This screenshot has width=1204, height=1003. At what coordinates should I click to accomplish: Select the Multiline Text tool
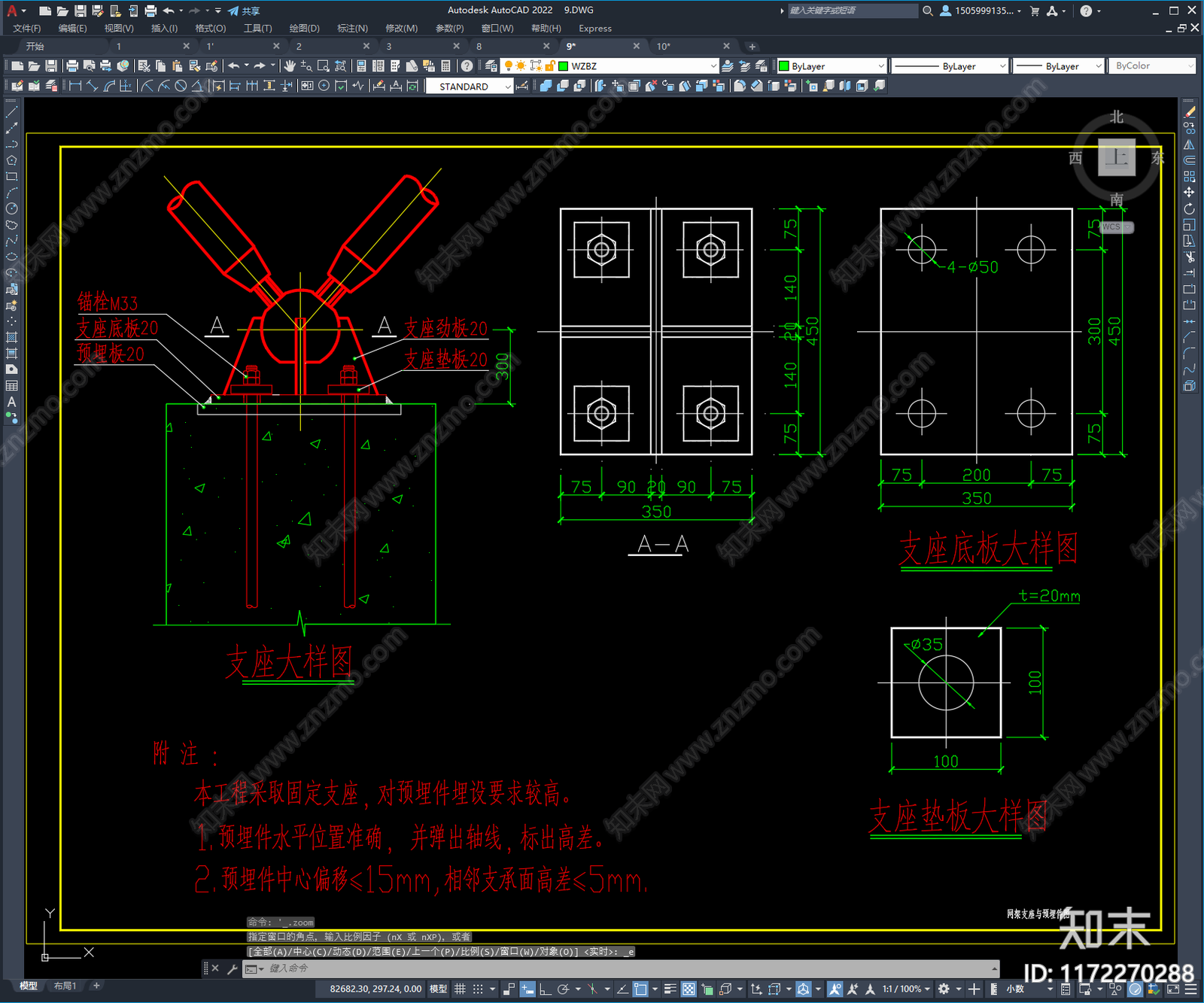click(x=11, y=402)
